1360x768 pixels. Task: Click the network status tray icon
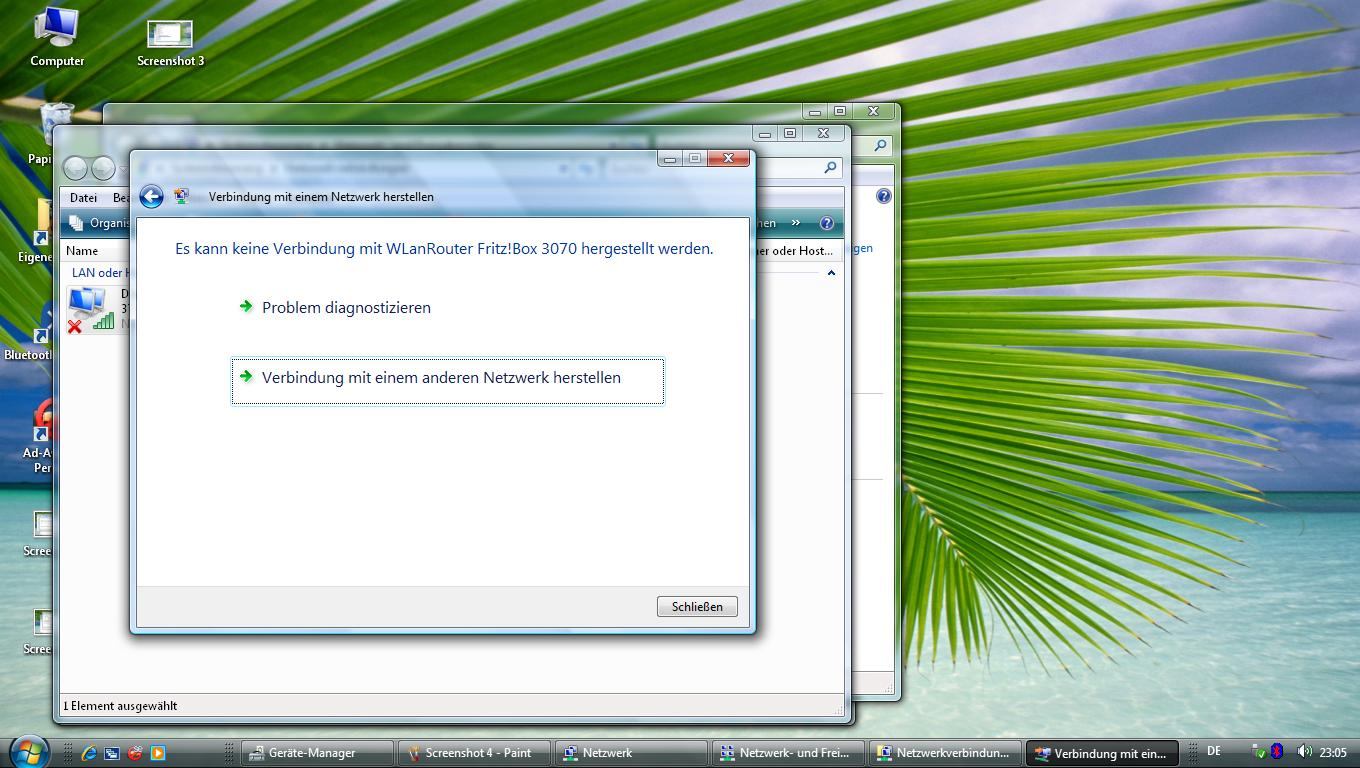coord(1260,752)
